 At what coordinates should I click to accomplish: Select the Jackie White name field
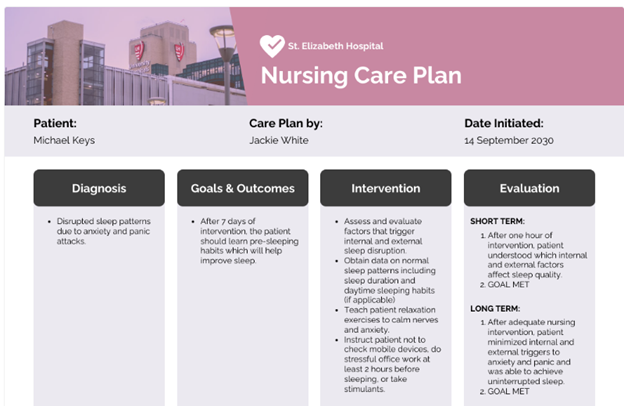(280, 141)
